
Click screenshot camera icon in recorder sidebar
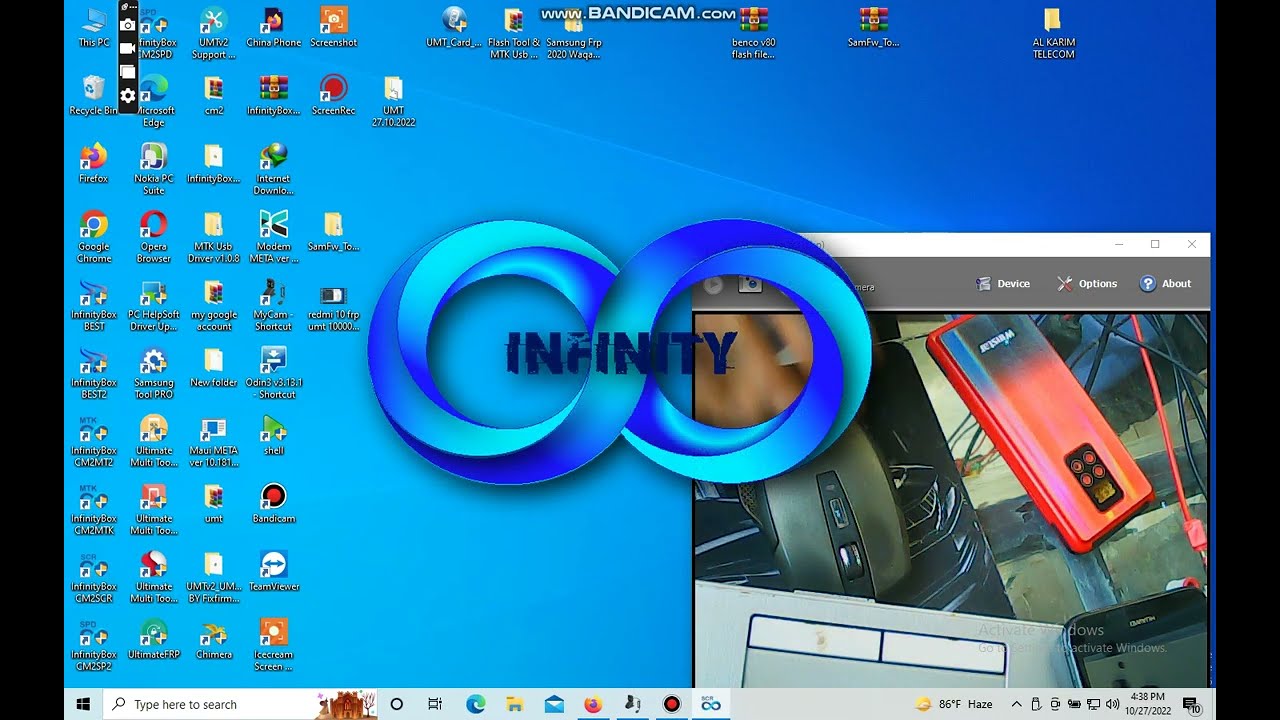[127, 24]
